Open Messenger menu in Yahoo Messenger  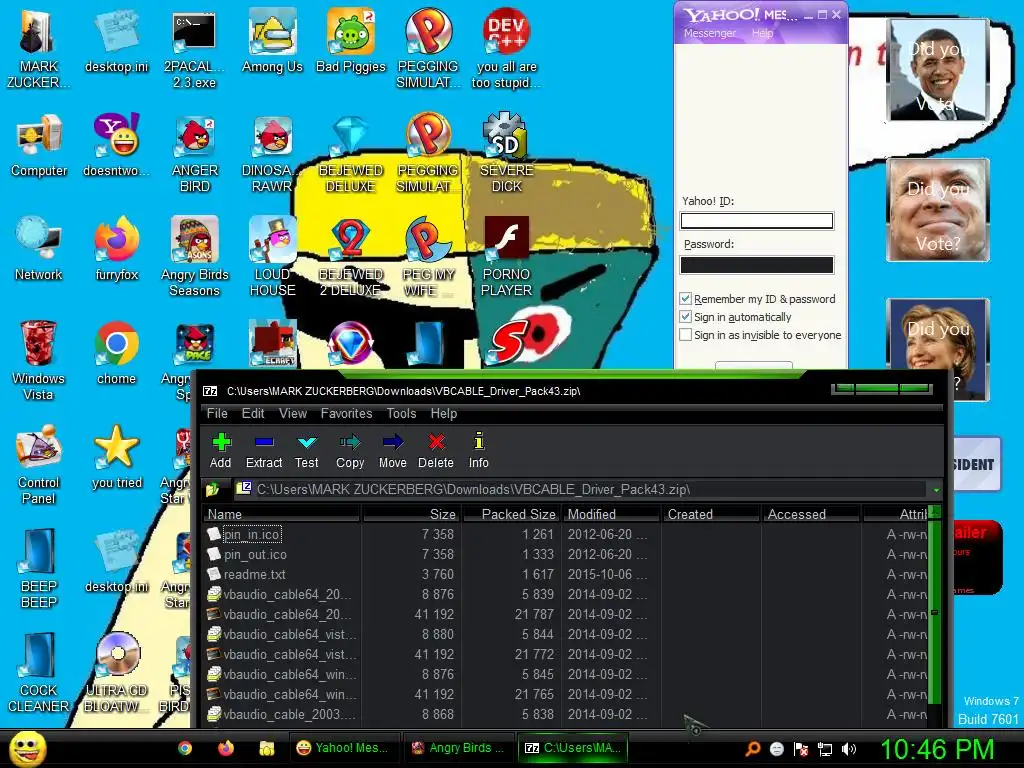[710, 33]
